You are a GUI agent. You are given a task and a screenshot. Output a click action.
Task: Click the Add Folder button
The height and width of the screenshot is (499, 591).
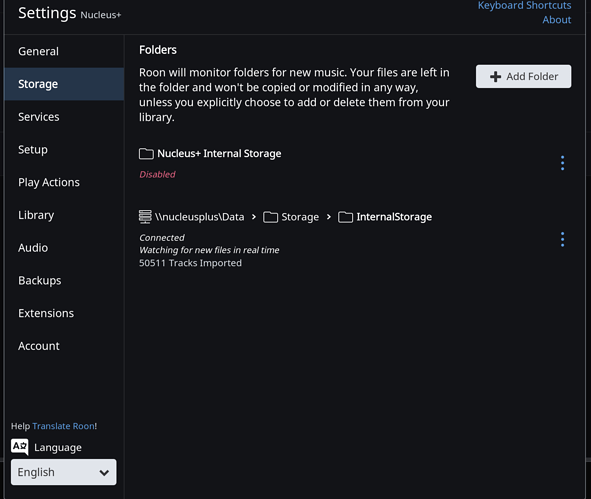click(523, 77)
